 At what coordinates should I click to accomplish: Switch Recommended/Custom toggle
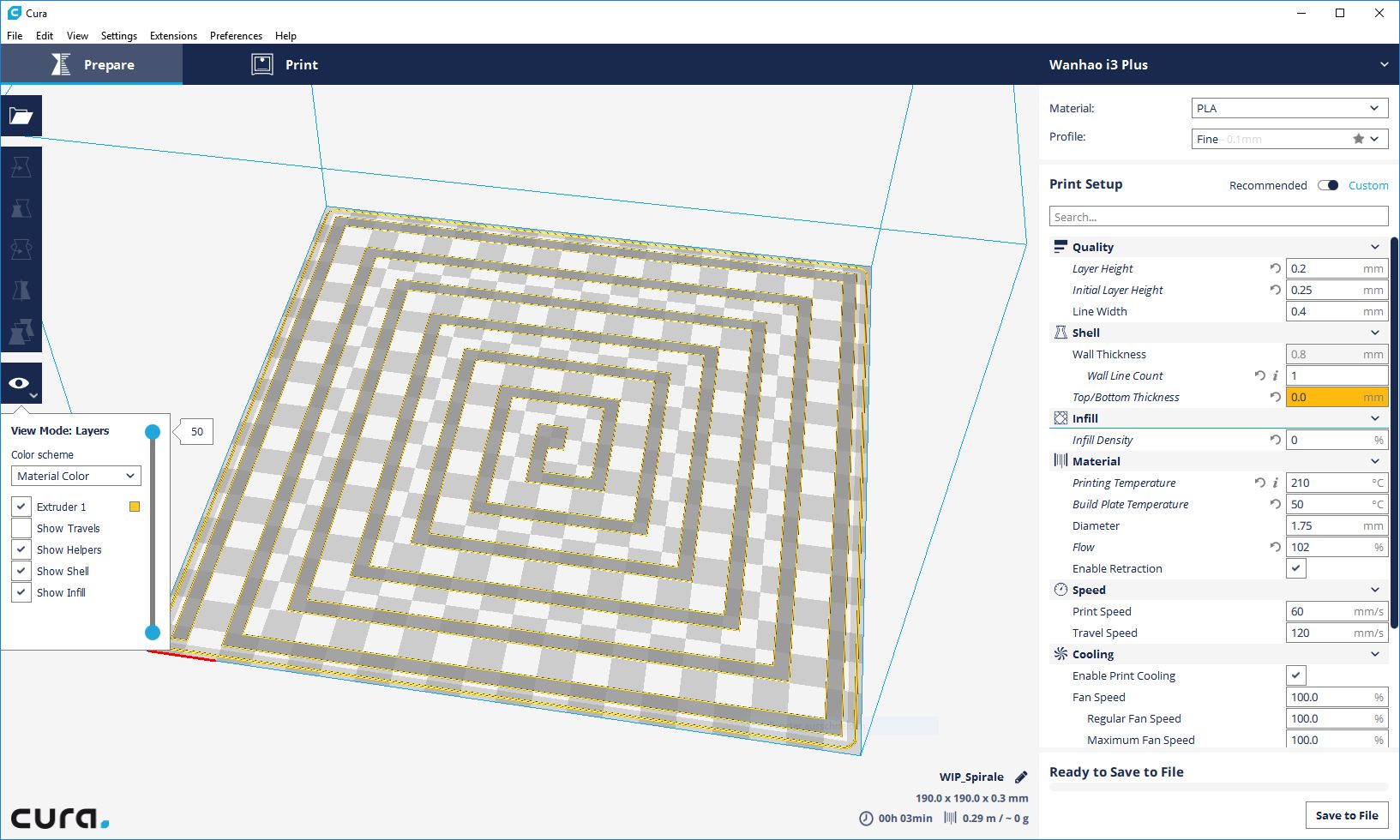point(1328,185)
